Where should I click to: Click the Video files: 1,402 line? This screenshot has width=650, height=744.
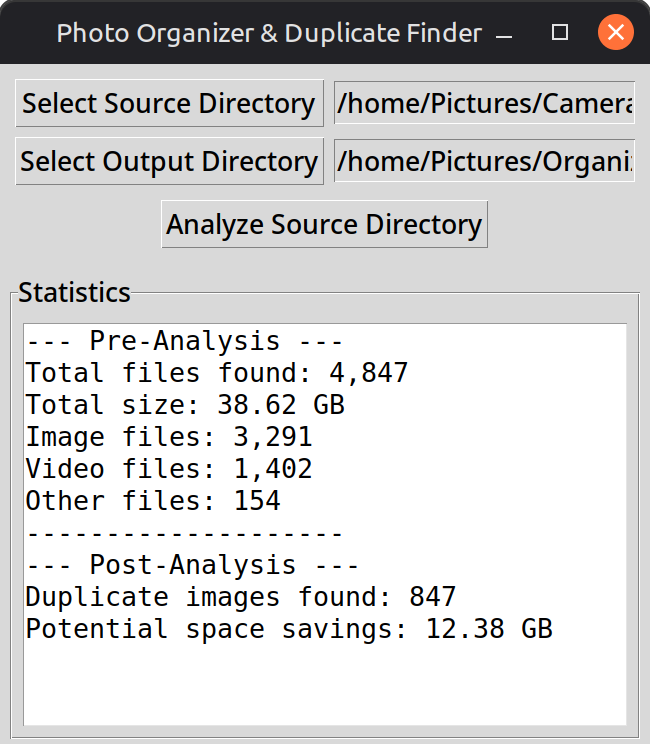[x=169, y=469]
